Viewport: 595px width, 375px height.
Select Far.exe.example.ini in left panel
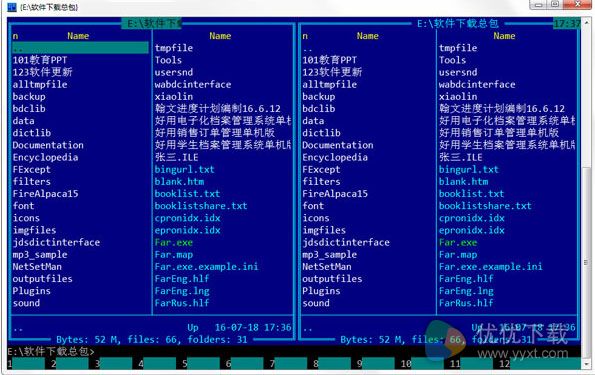click(206, 266)
